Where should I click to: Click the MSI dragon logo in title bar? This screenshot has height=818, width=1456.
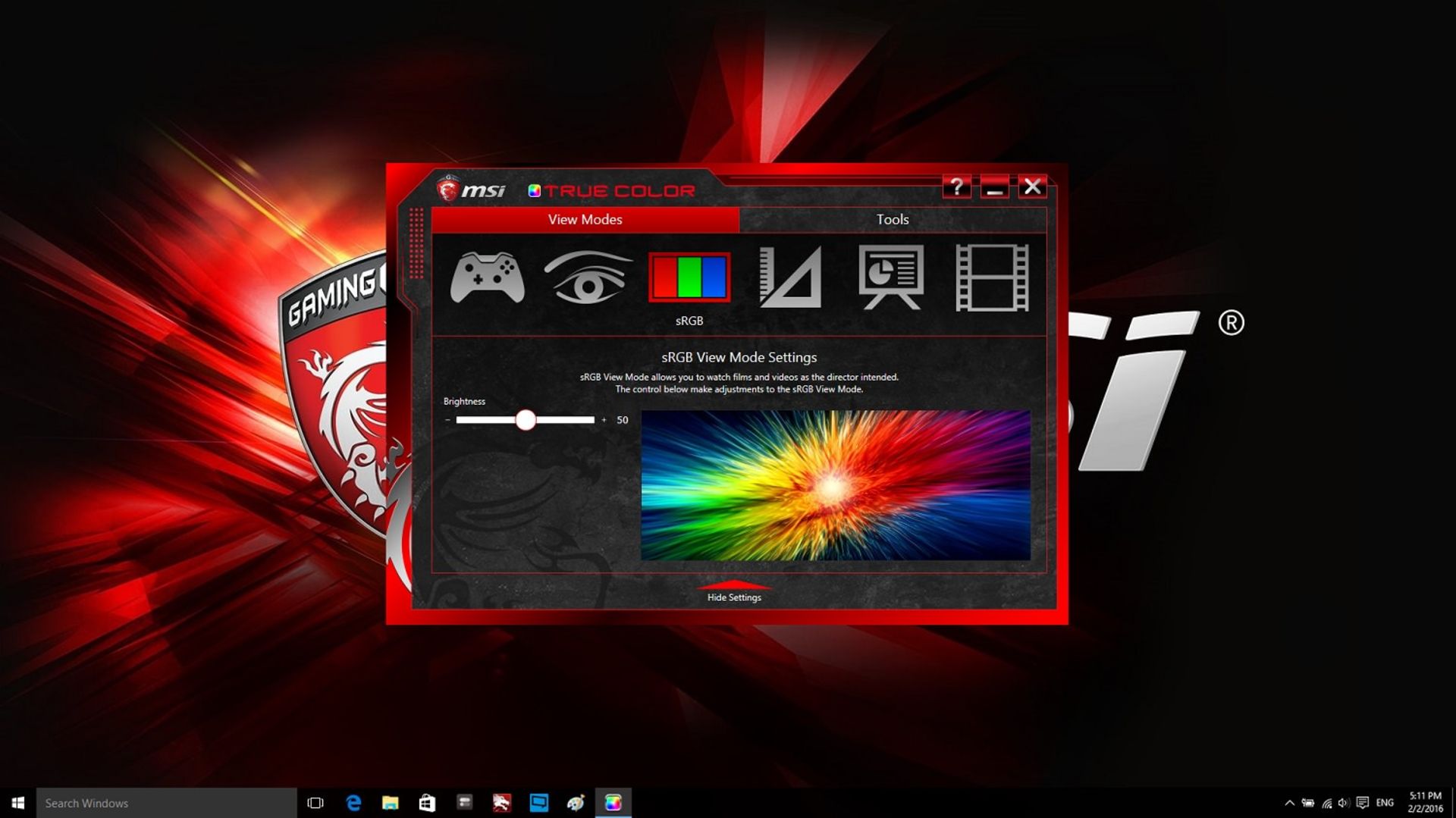(447, 190)
